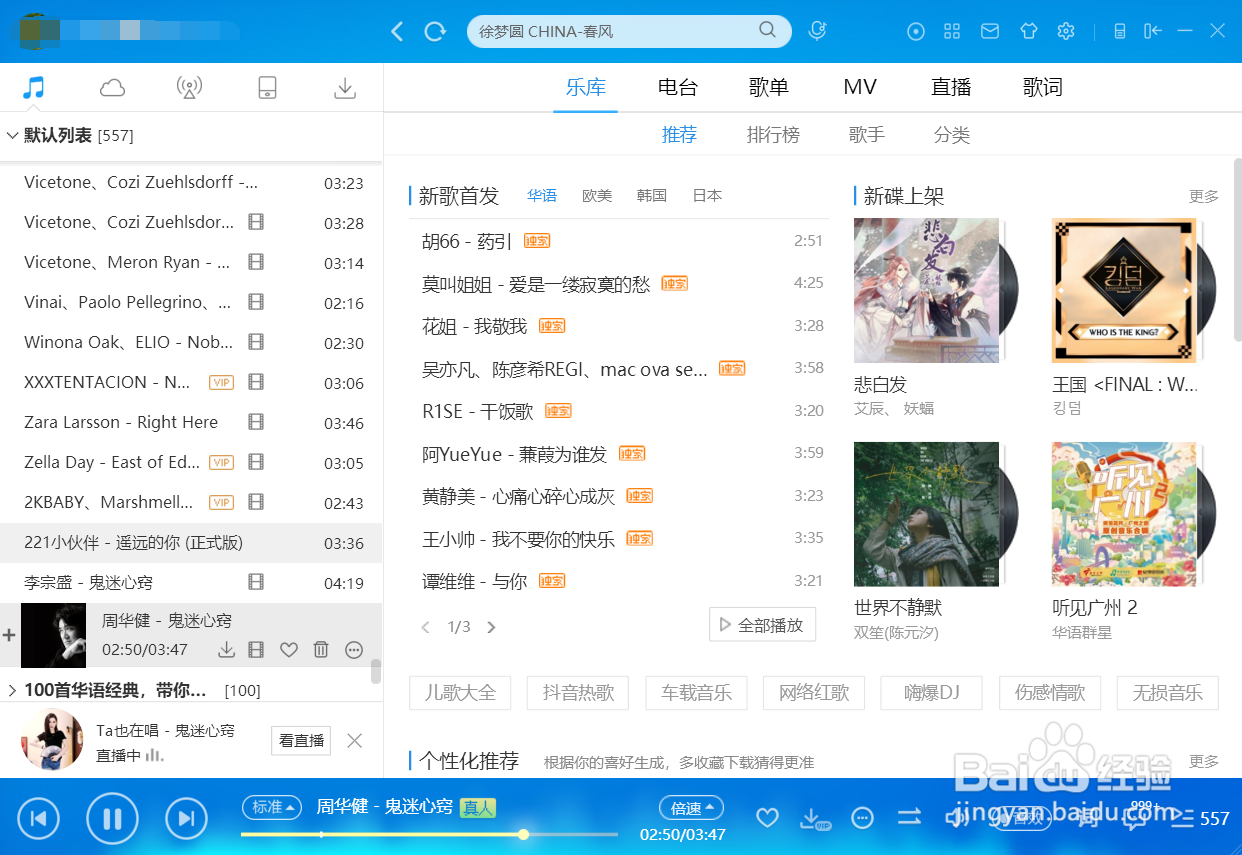The image size is (1242, 855).
Task: Open the 无损音乐 tag button
Action: click(x=1168, y=692)
